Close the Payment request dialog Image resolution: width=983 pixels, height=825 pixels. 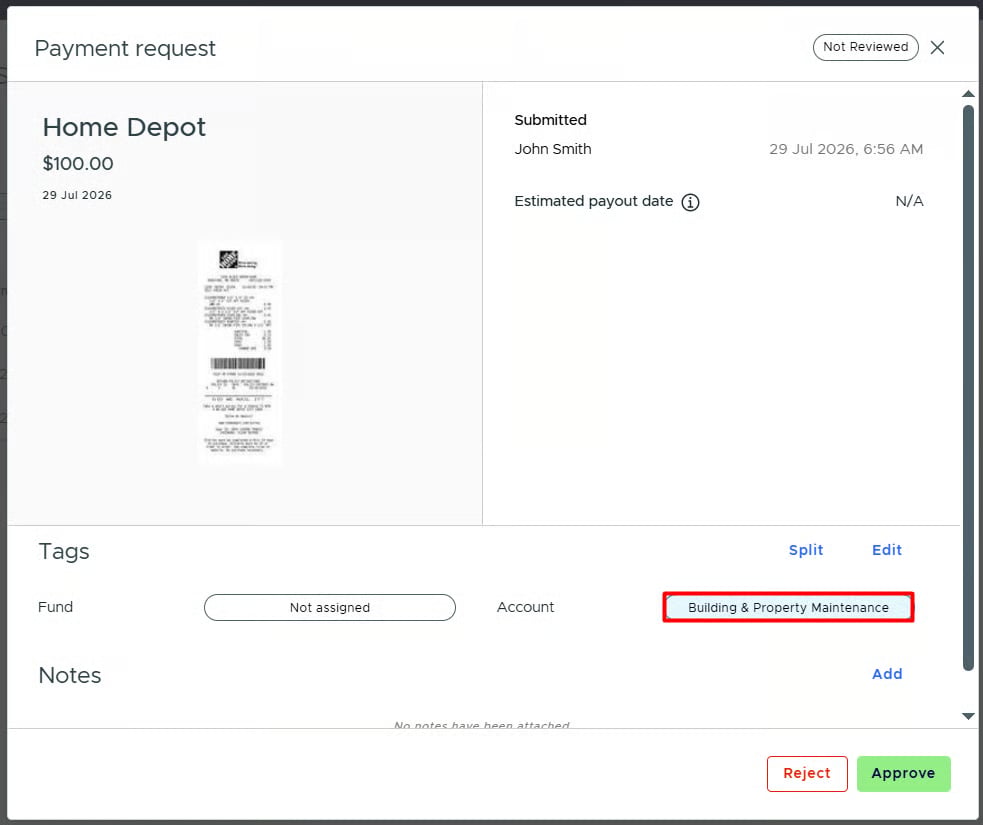click(937, 48)
